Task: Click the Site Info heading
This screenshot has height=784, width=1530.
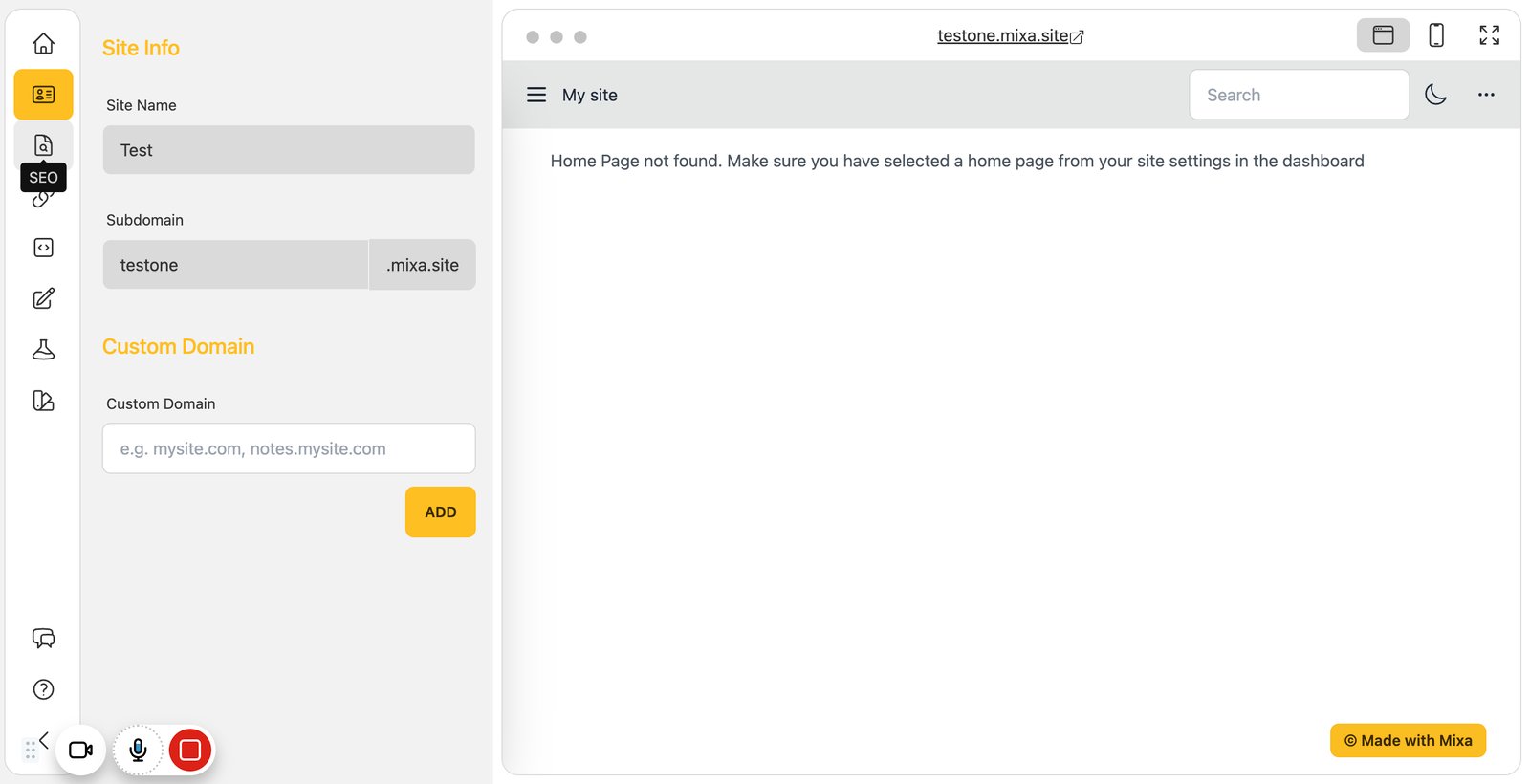Action: [141, 48]
